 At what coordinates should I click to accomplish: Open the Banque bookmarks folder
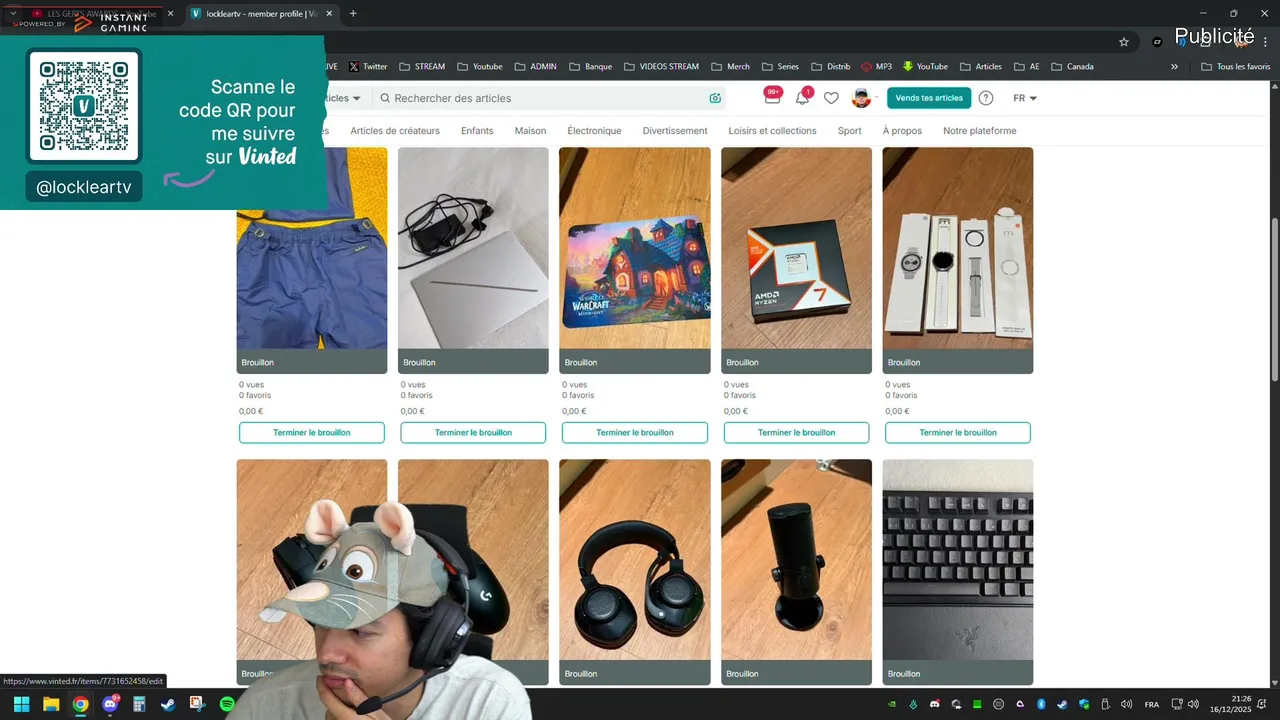click(x=590, y=67)
